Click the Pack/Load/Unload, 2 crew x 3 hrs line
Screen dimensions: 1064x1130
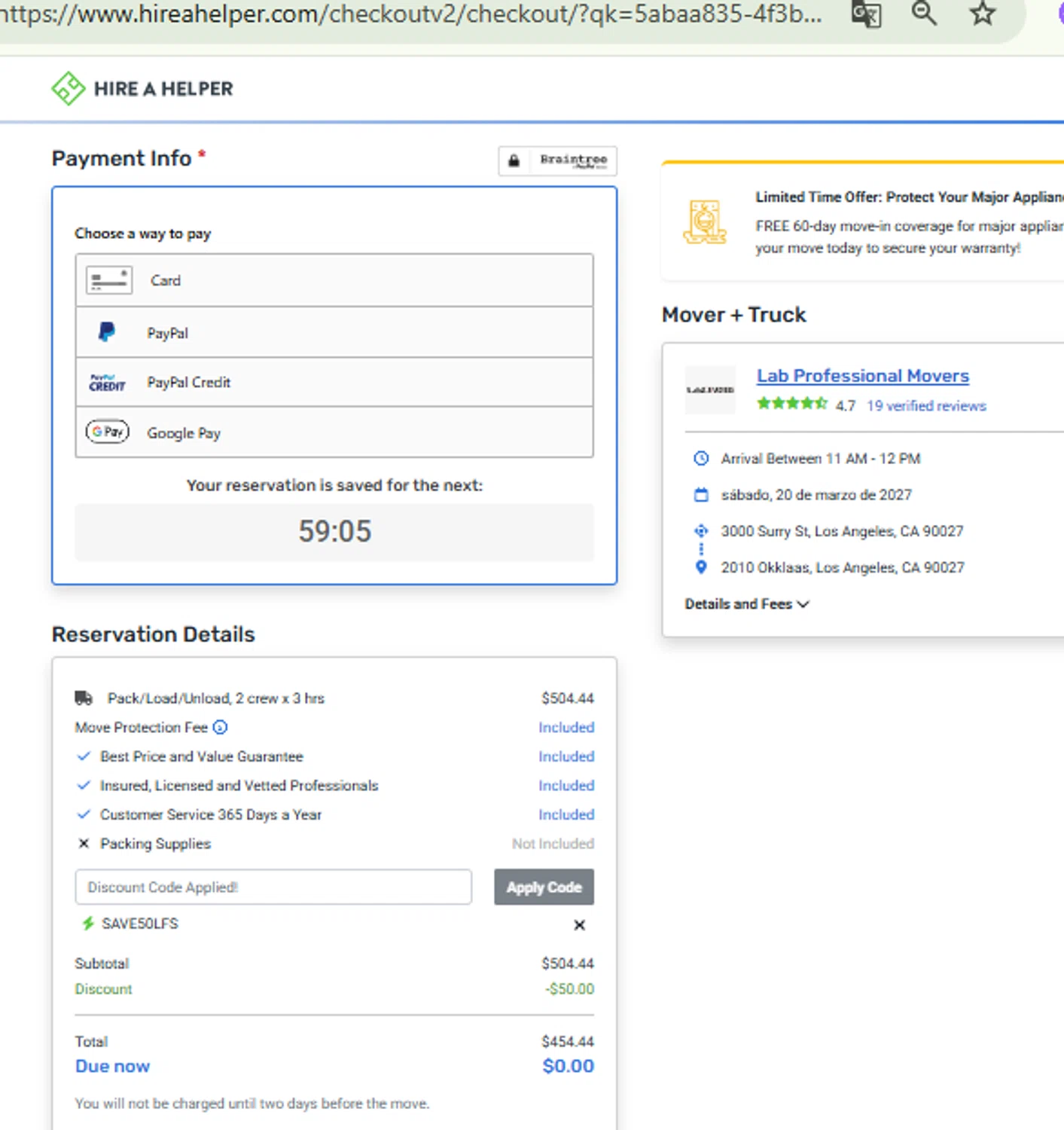[x=215, y=698]
